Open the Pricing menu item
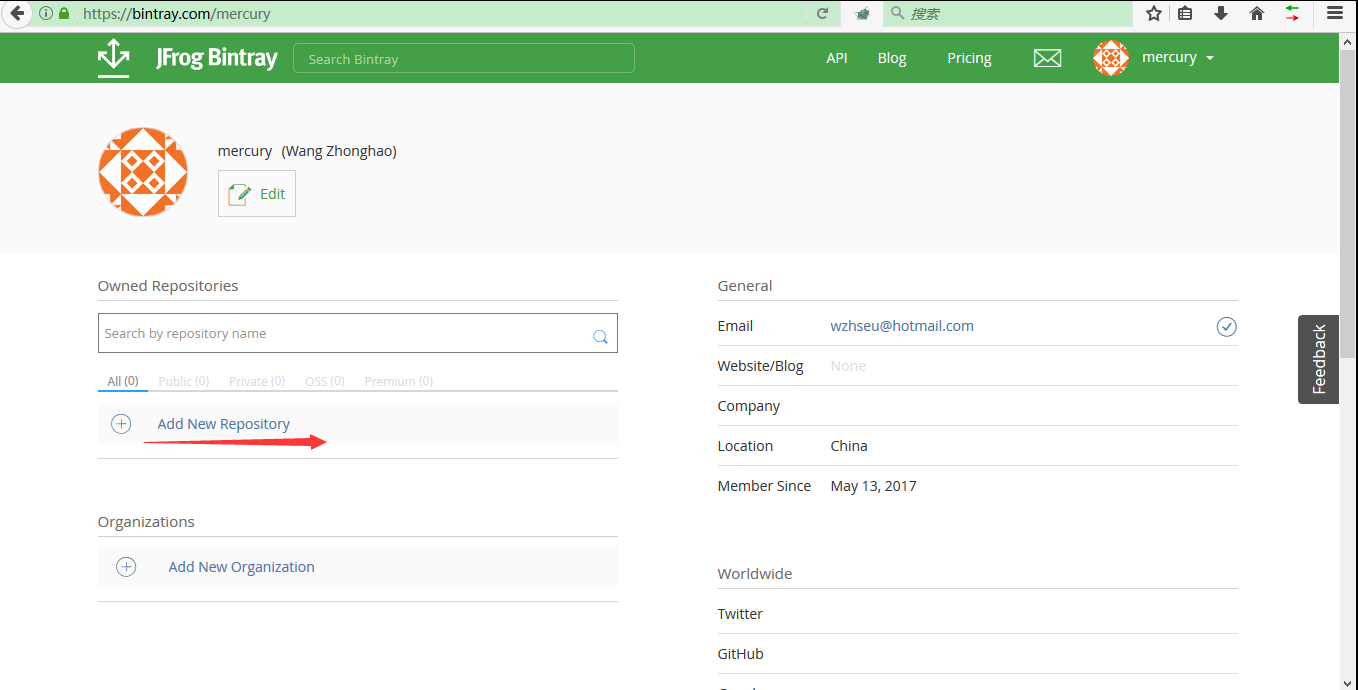 click(x=969, y=58)
